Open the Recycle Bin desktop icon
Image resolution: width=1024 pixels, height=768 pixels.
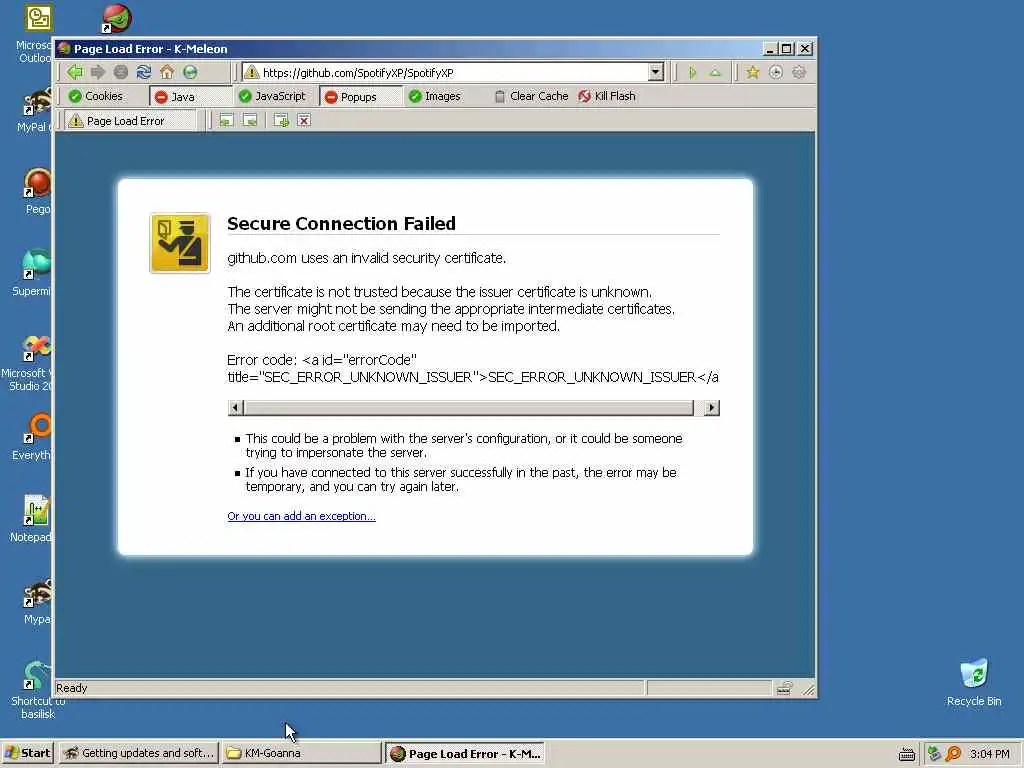pos(974,682)
